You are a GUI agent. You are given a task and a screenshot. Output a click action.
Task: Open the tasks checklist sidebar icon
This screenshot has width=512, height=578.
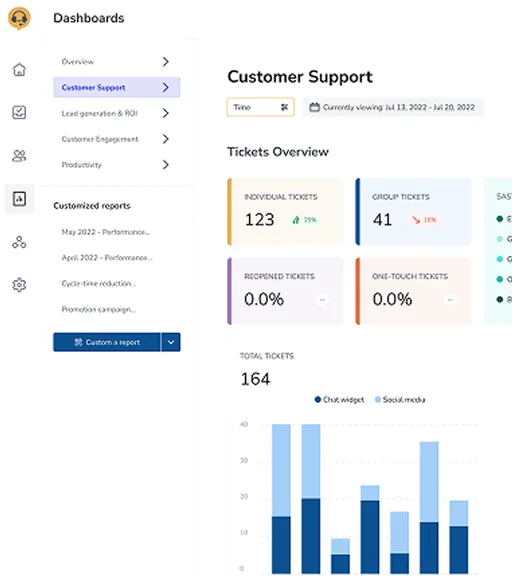tap(19, 112)
